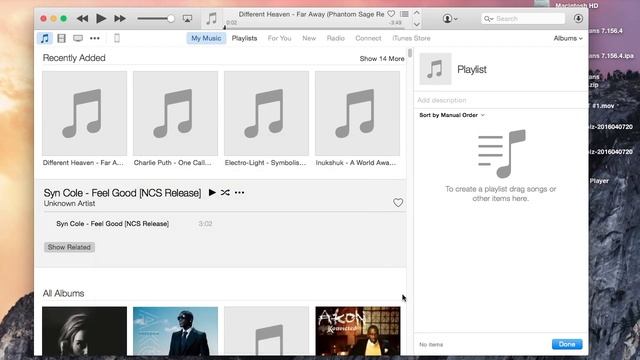Go to the Radio tab

tap(336, 38)
